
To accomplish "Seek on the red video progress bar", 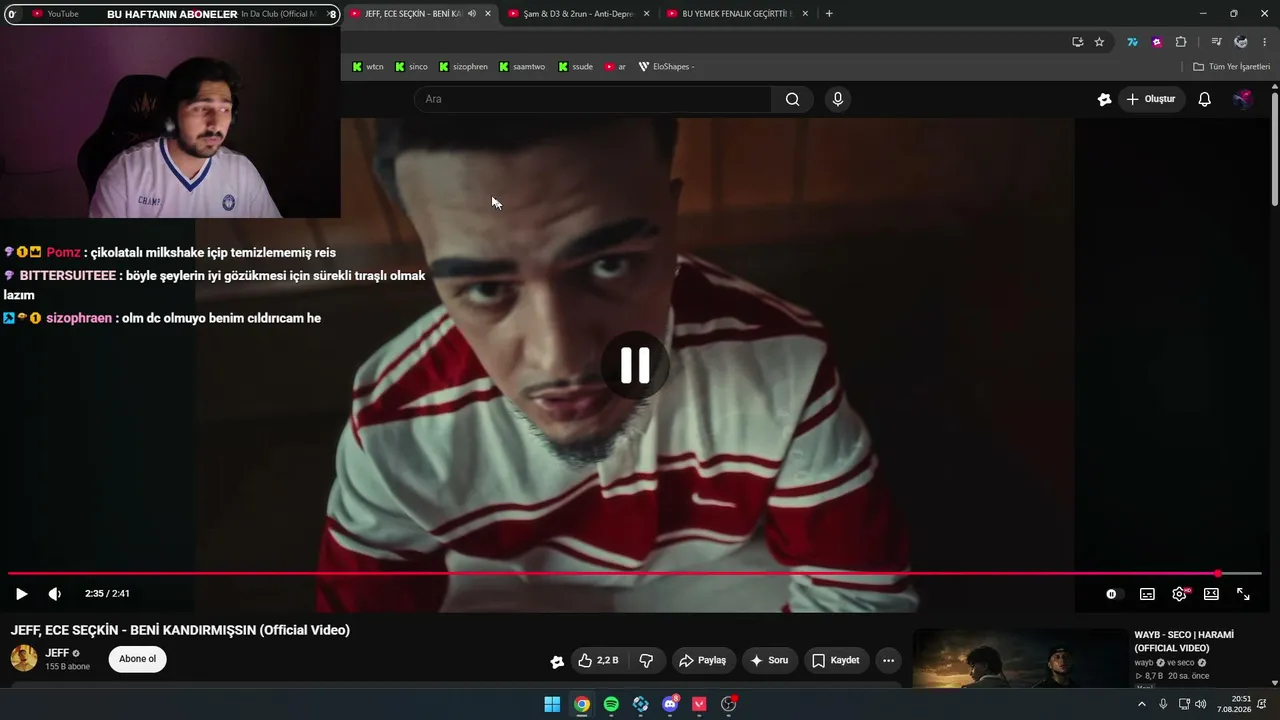I will 634,574.
